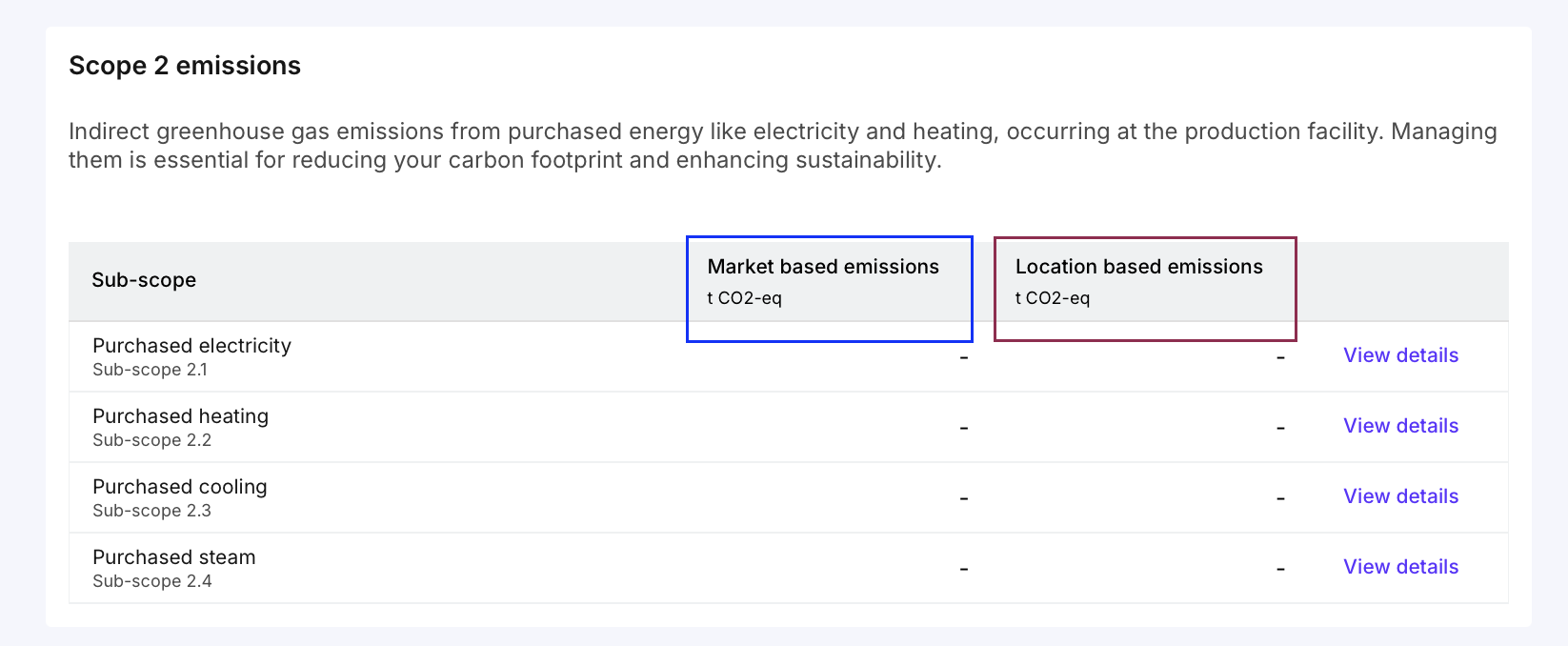
Task: Click the Scope 2 description paragraph
Action: (x=781, y=145)
